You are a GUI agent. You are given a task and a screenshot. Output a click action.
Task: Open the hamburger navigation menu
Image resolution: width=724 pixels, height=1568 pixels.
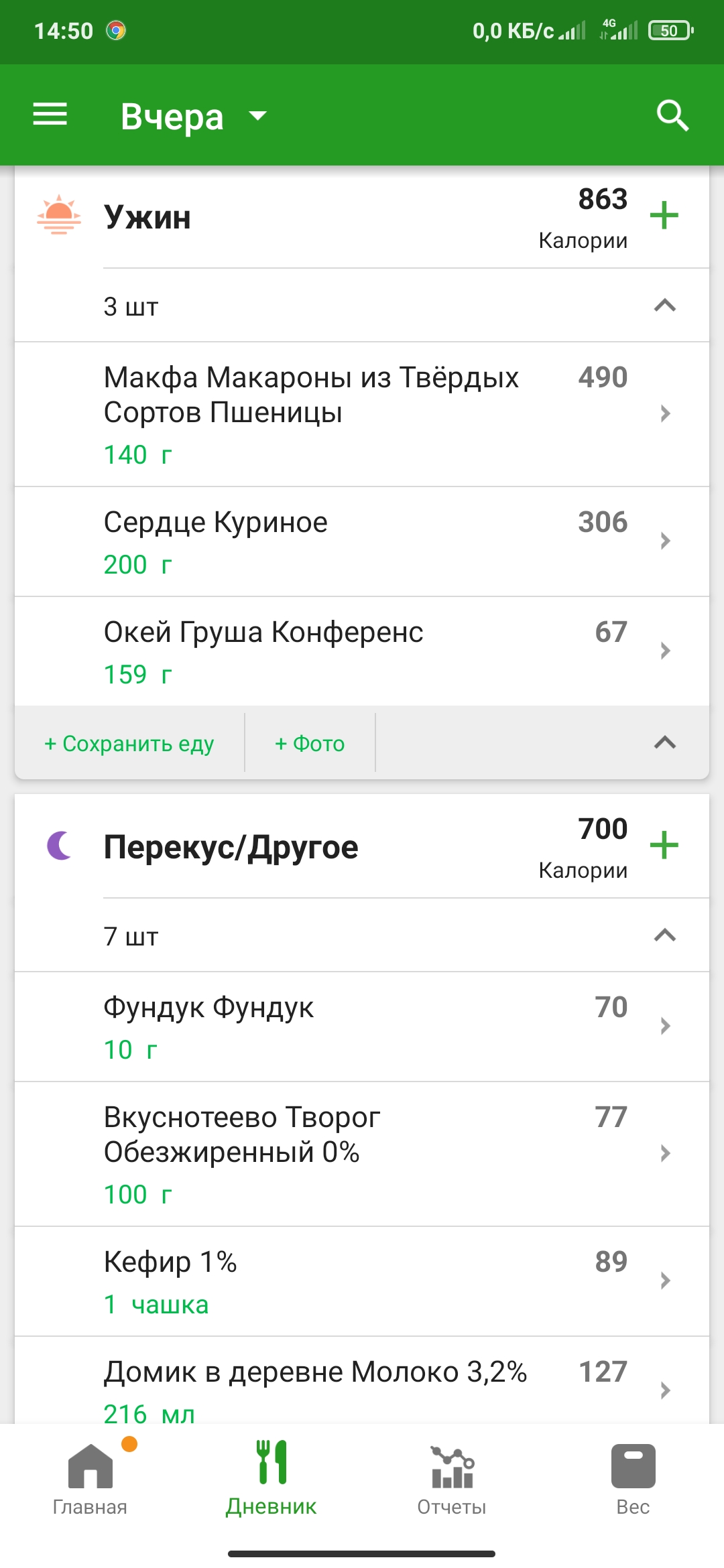tap(50, 115)
